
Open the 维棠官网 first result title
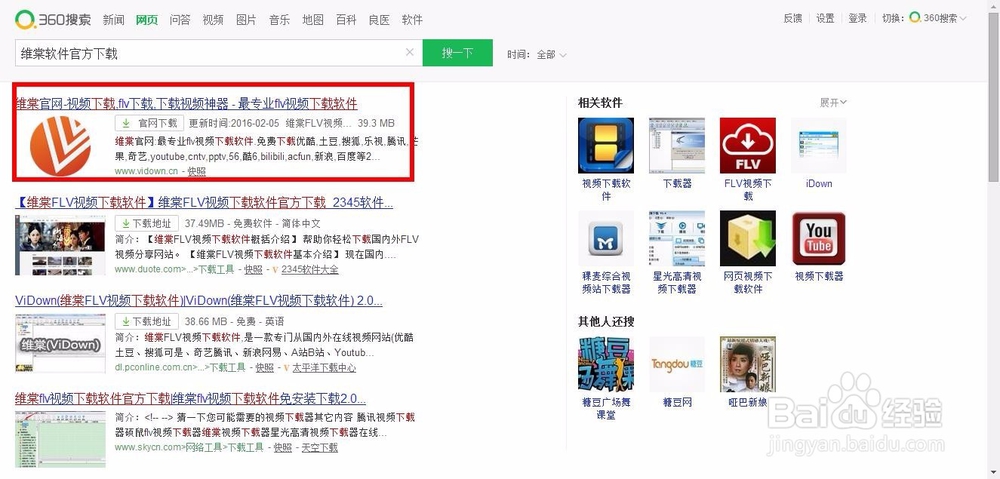click(186, 104)
